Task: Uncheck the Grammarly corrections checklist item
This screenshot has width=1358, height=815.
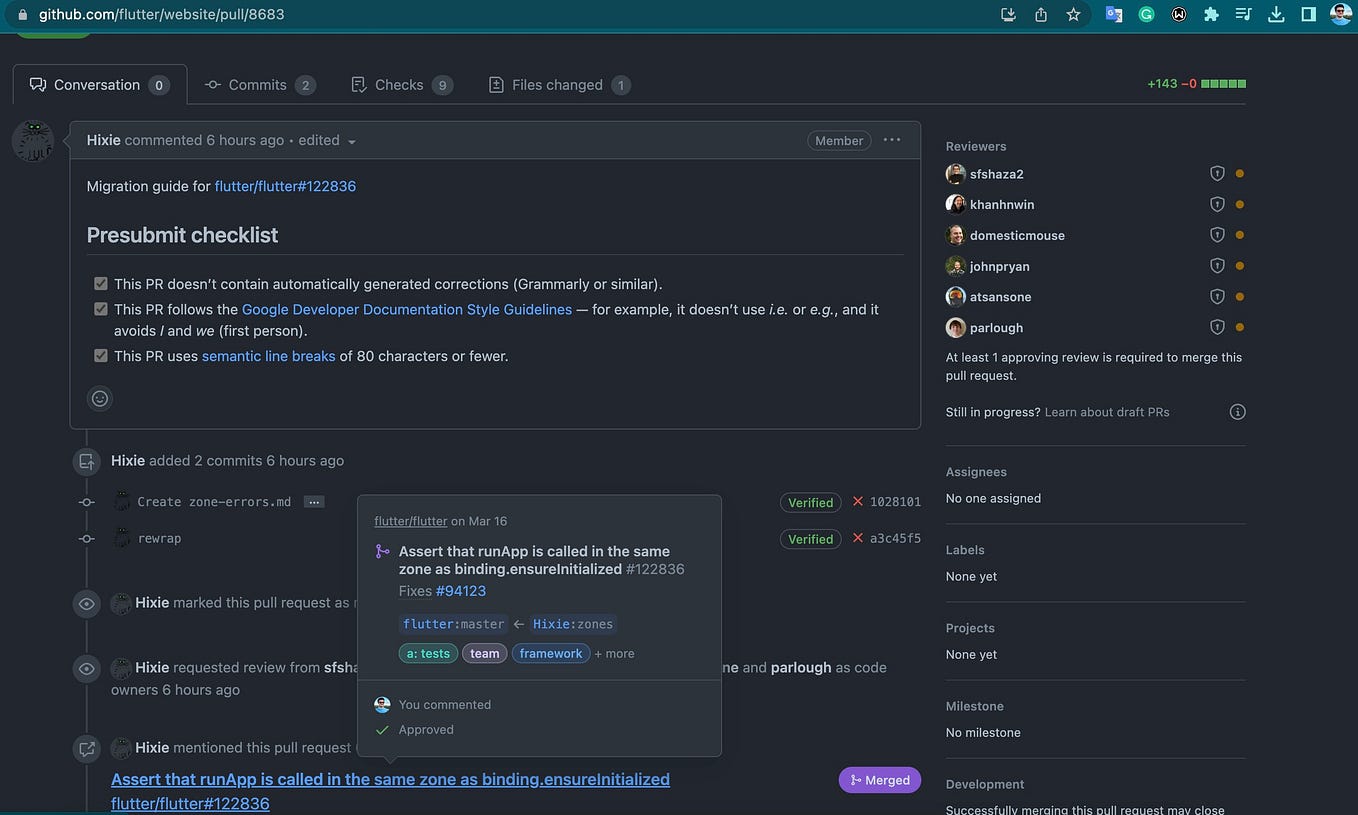Action: click(100, 283)
